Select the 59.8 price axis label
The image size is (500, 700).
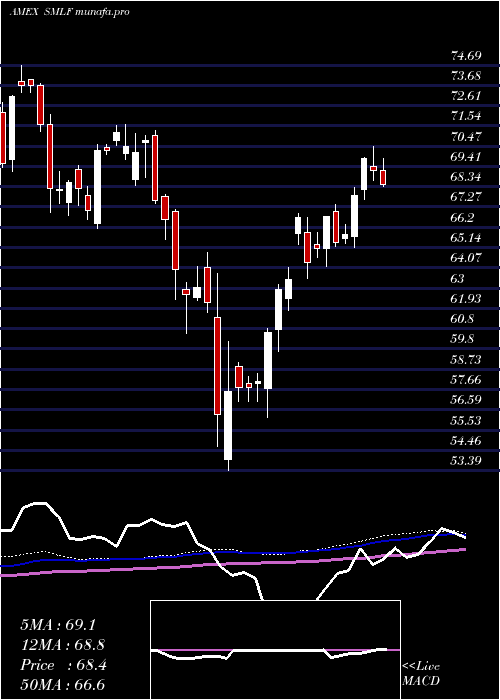463,339
